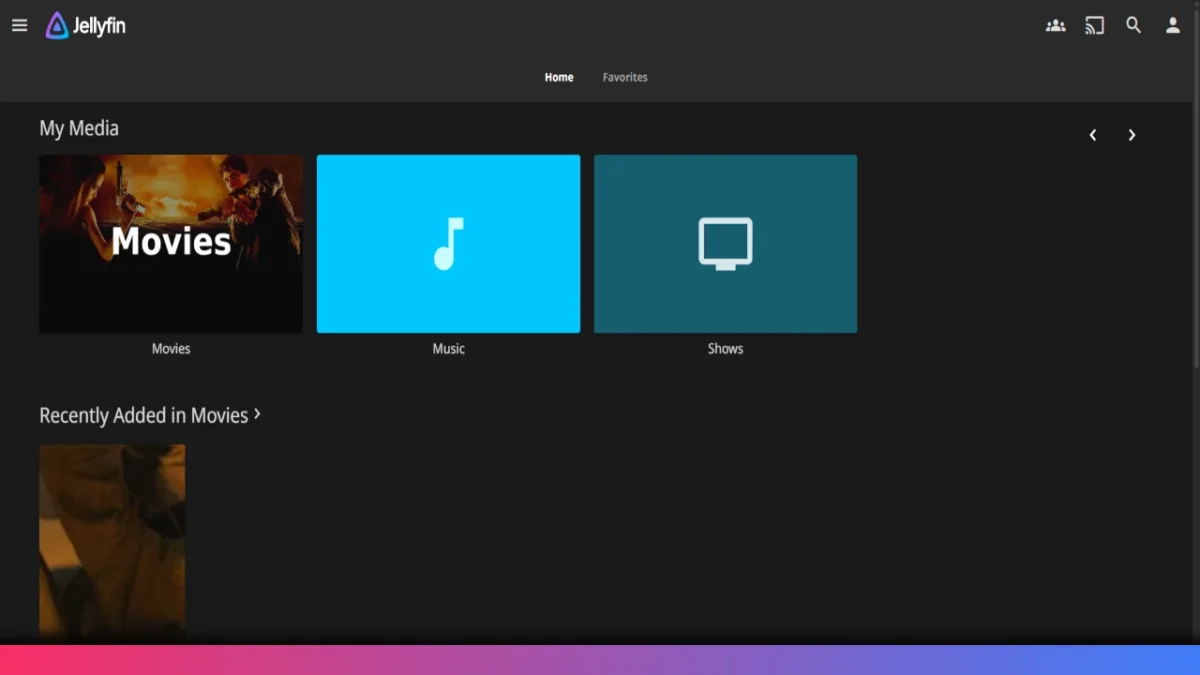This screenshot has width=1200, height=675.
Task: Switch to the Home tab
Action: click(x=559, y=77)
